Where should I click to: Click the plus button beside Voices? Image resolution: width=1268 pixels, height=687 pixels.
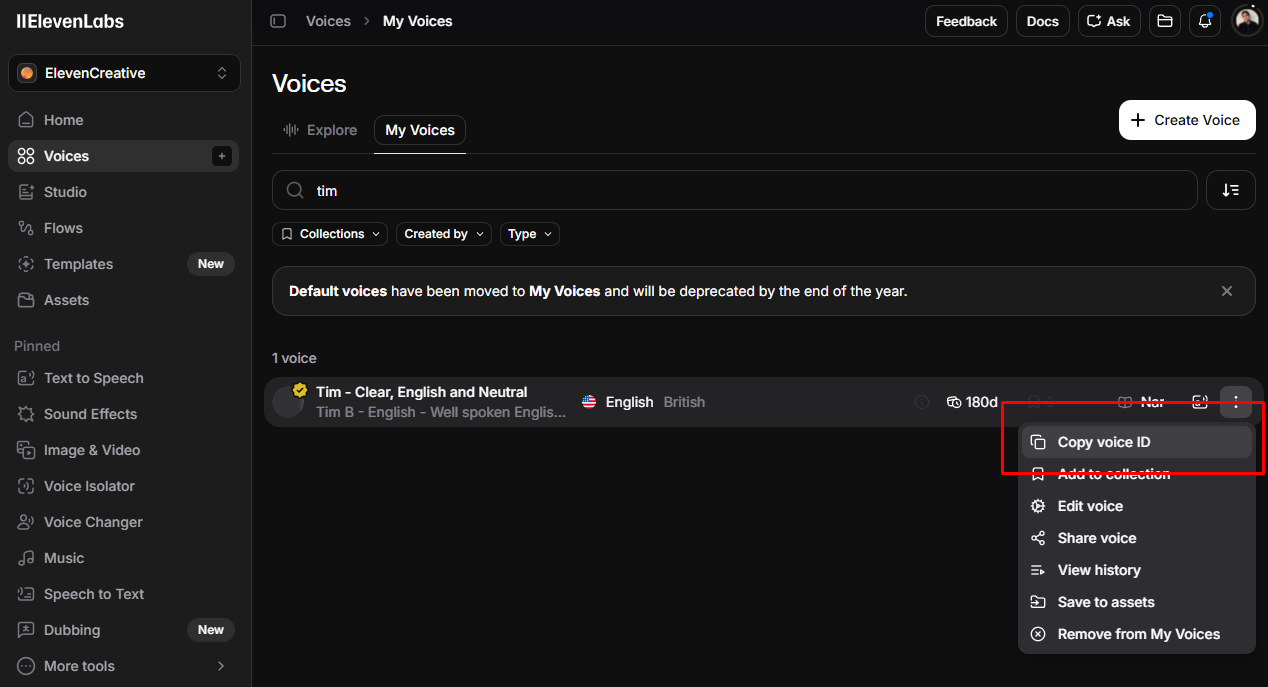tap(222, 156)
